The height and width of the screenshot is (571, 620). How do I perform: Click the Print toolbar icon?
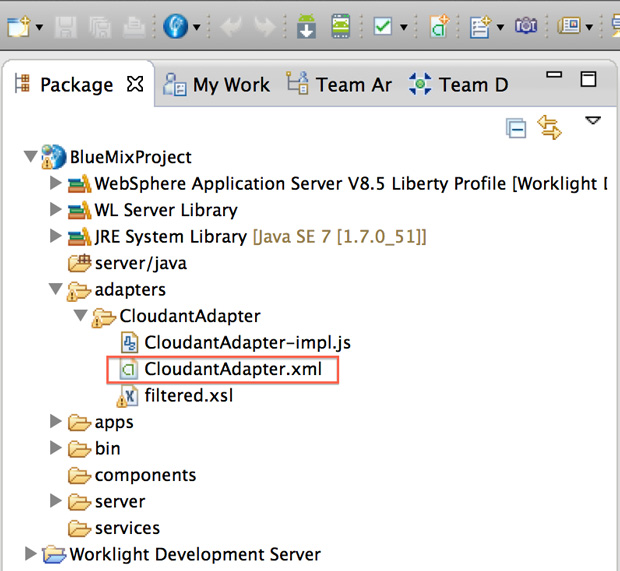134,27
